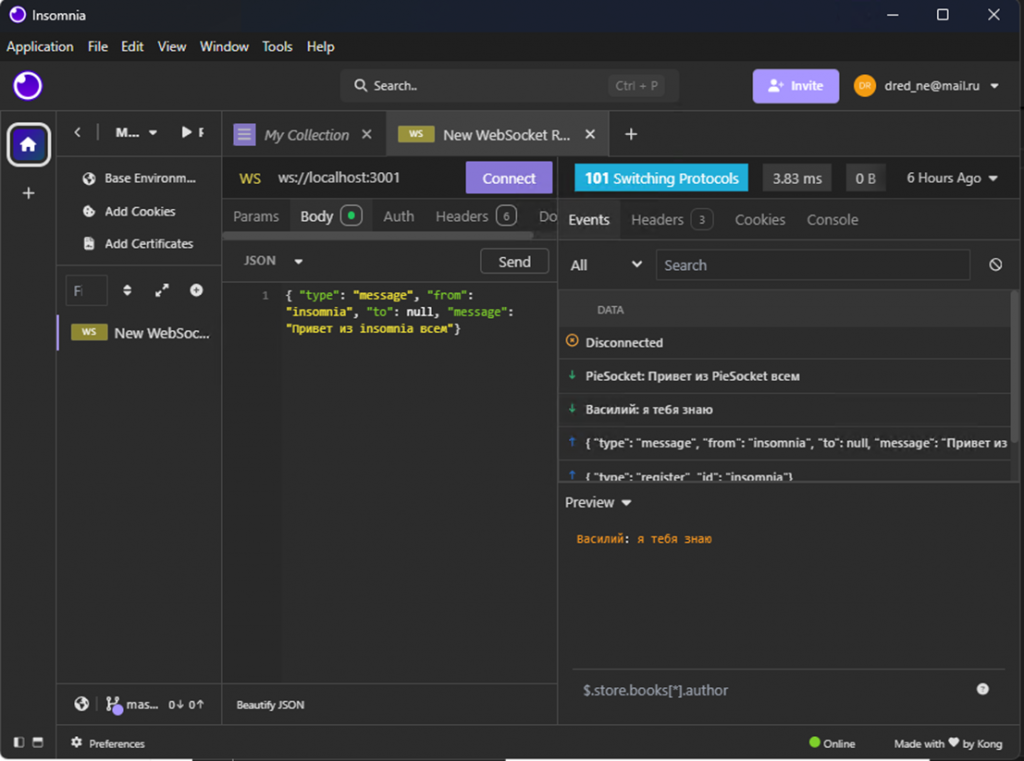This screenshot has height=761, width=1024.
Task: Click the plus icon below Home
Action: [x=28, y=193]
